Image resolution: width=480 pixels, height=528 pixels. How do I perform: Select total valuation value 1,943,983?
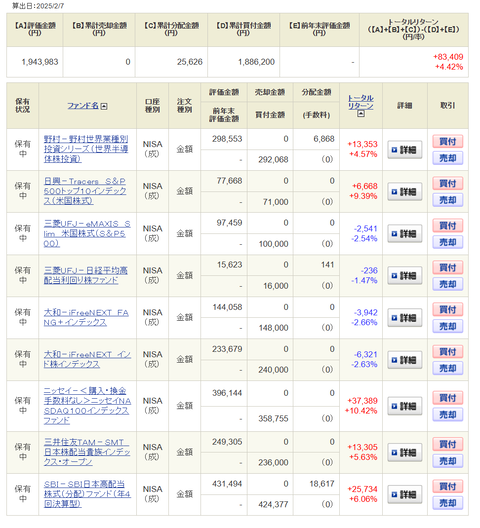pos(40,62)
